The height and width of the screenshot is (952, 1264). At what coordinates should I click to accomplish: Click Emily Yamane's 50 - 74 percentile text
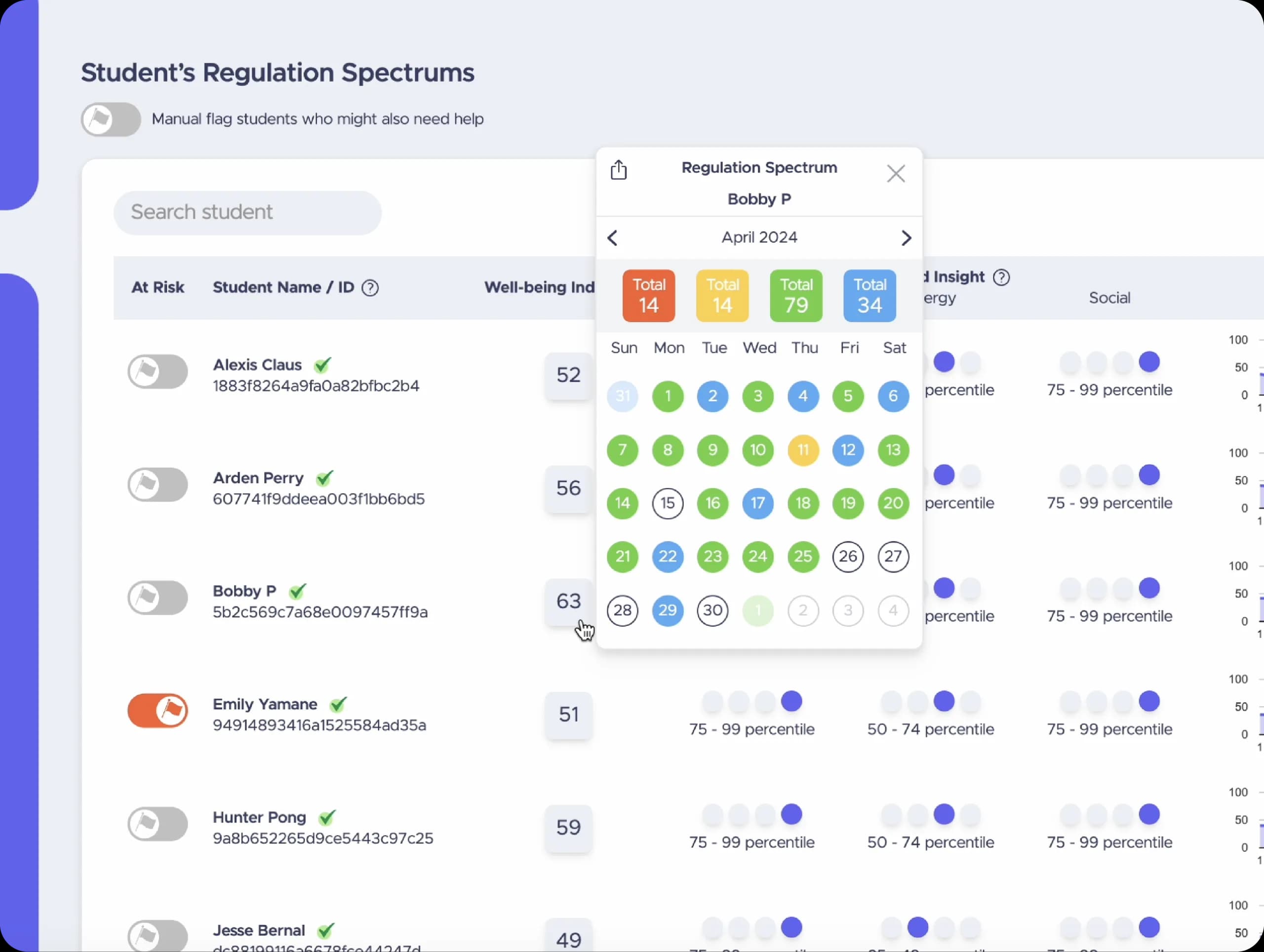930,730
